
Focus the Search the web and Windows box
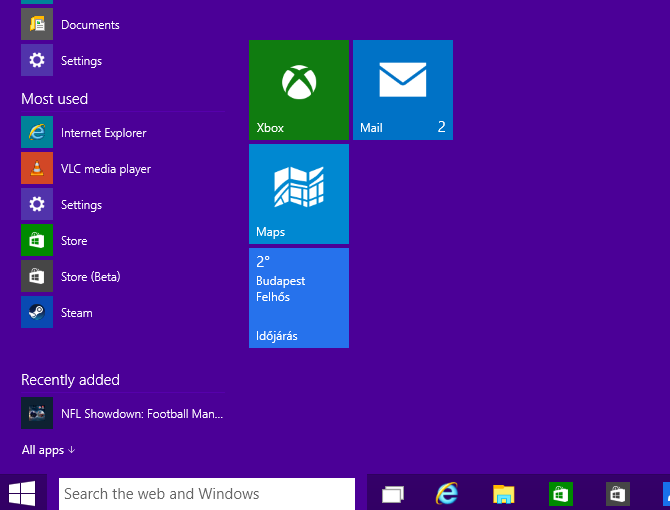(x=207, y=494)
